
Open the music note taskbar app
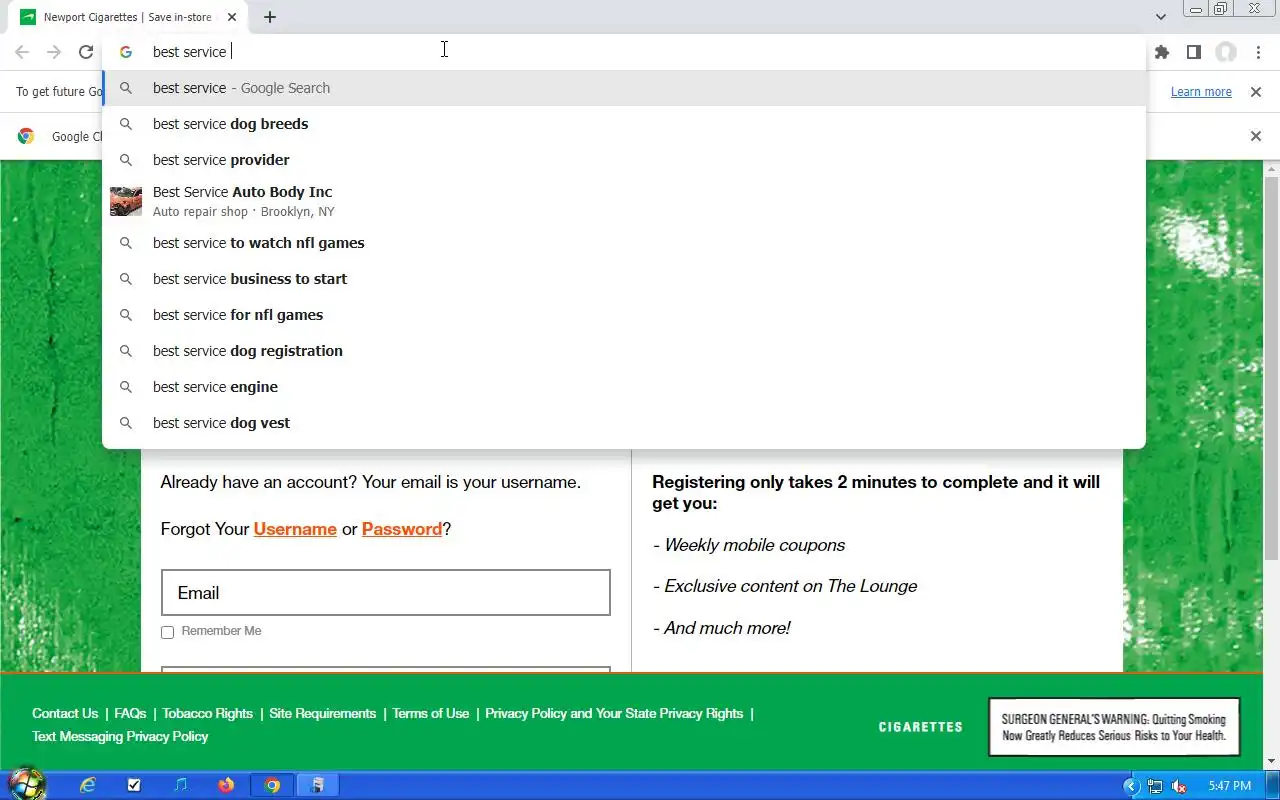tap(180, 786)
